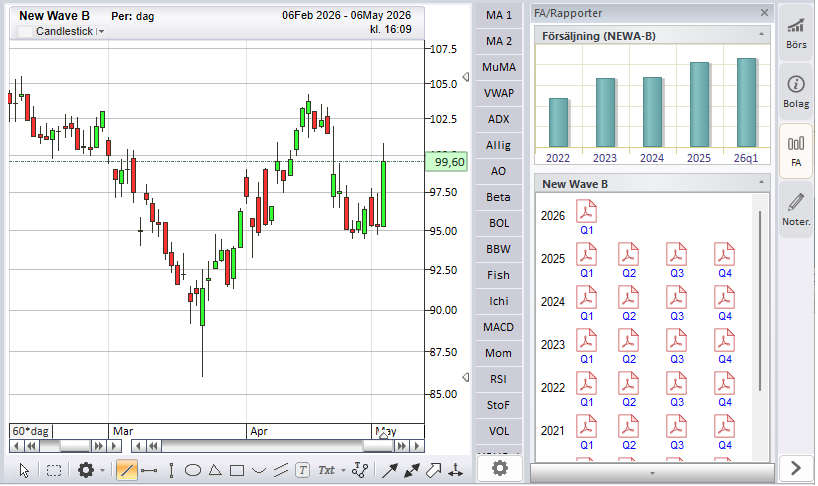Select the text-with-nodes annotation tool

pos(360,470)
